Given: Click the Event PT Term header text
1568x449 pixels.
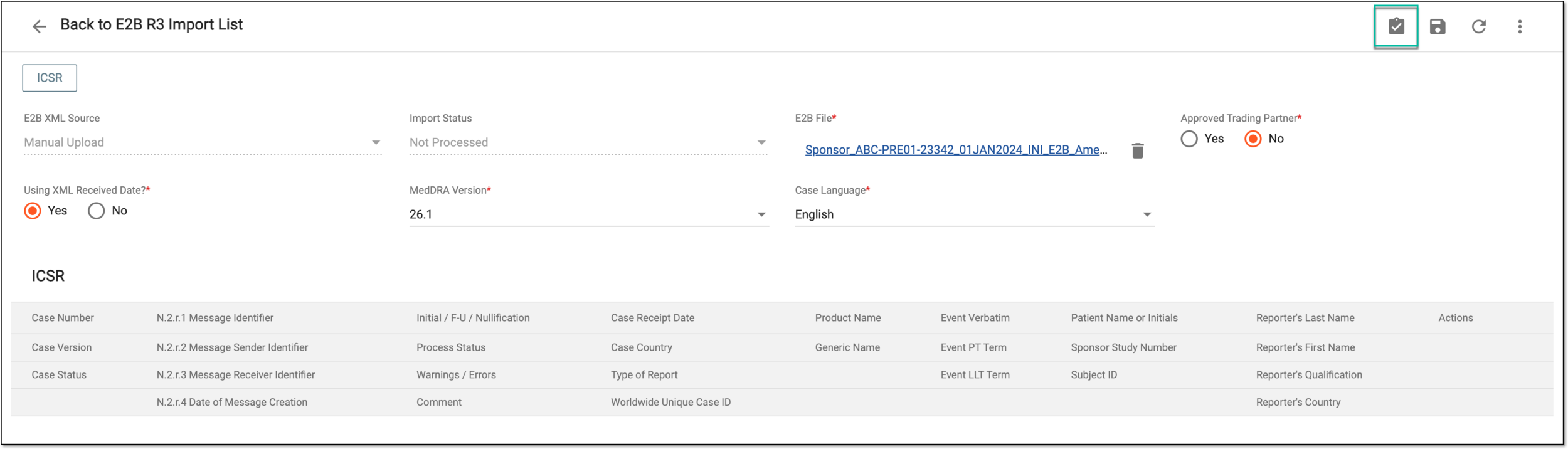Looking at the screenshot, I should (973, 347).
